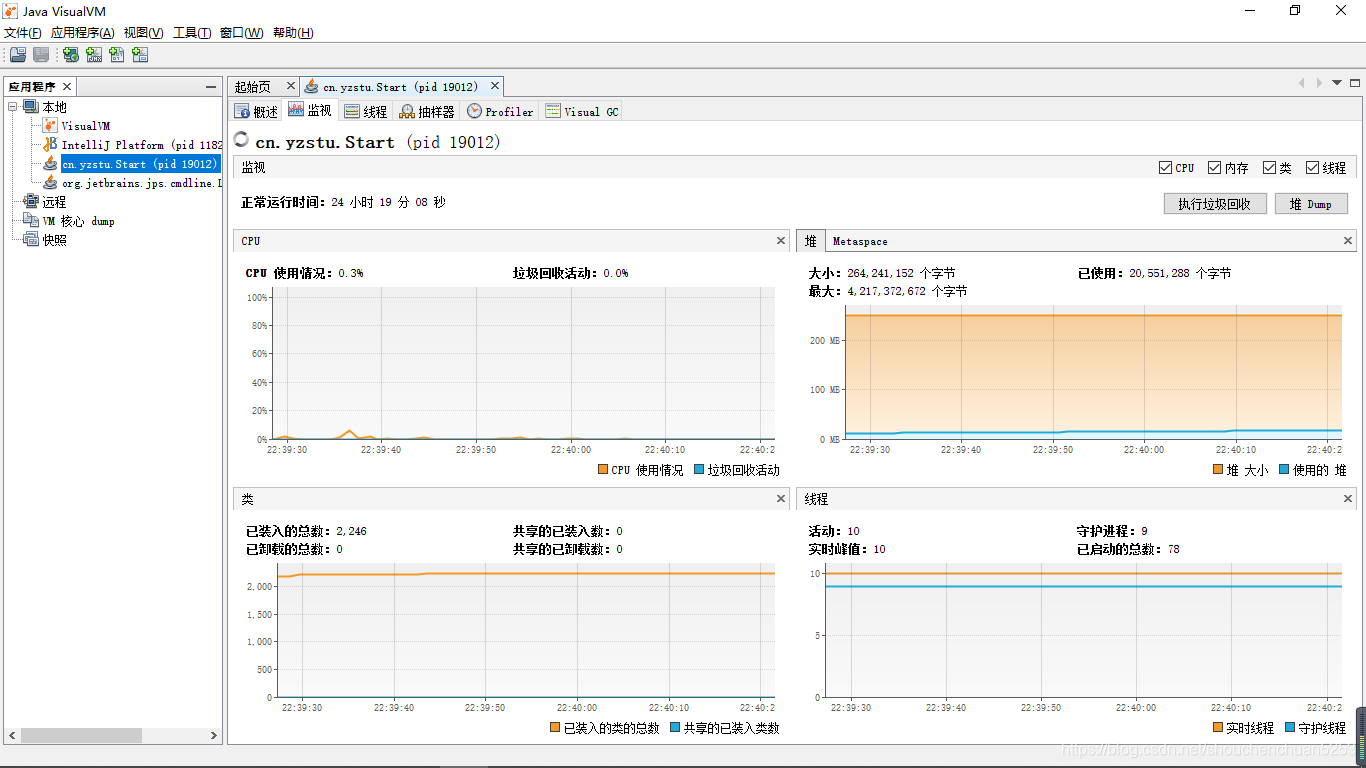Close the 起始页 tab

(x=291, y=86)
